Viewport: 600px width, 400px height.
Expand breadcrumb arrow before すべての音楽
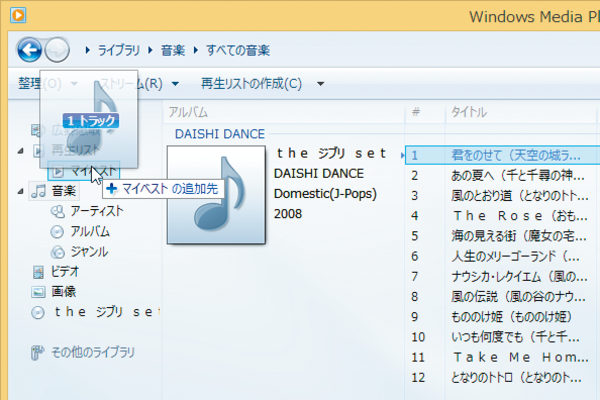coord(196,50)
